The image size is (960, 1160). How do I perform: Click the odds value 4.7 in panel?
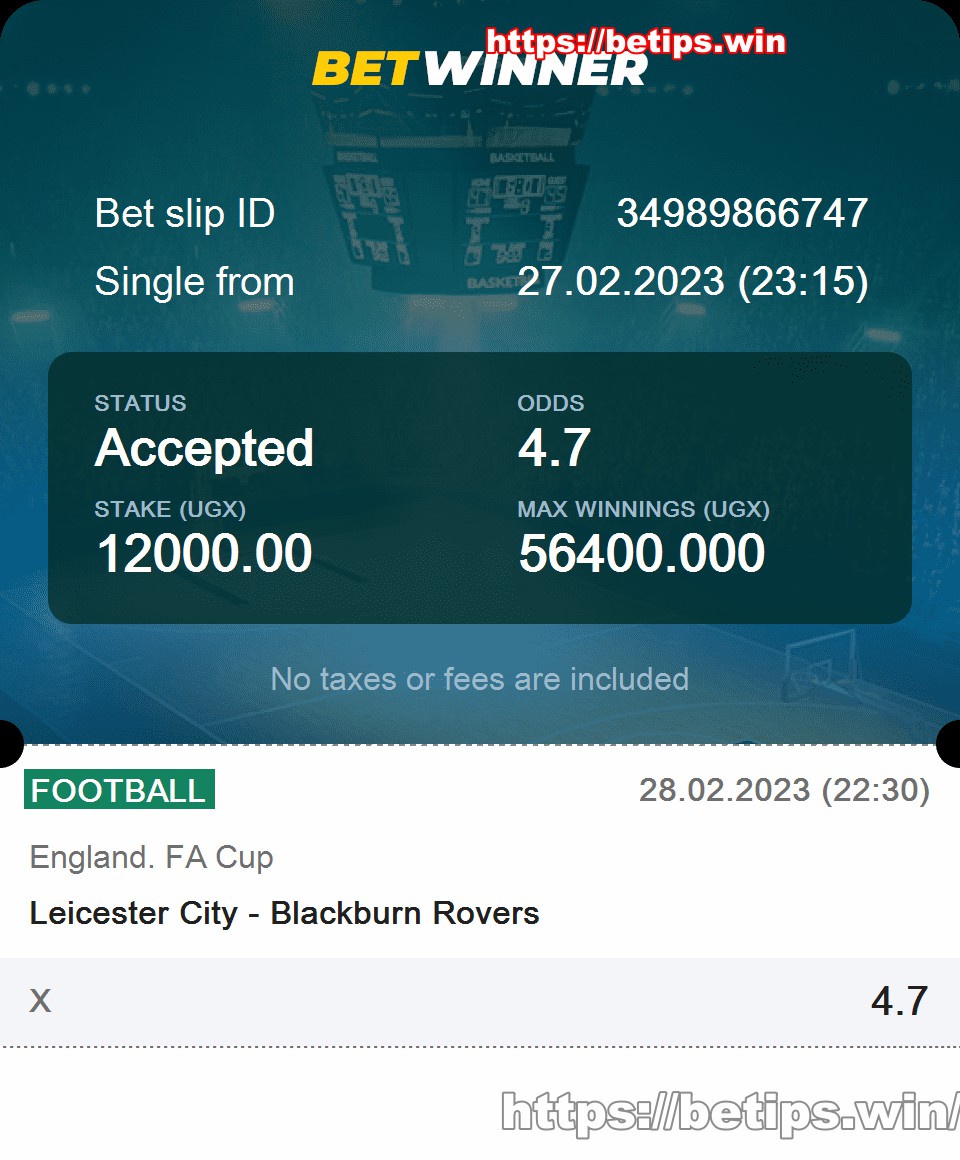(554, 448)
